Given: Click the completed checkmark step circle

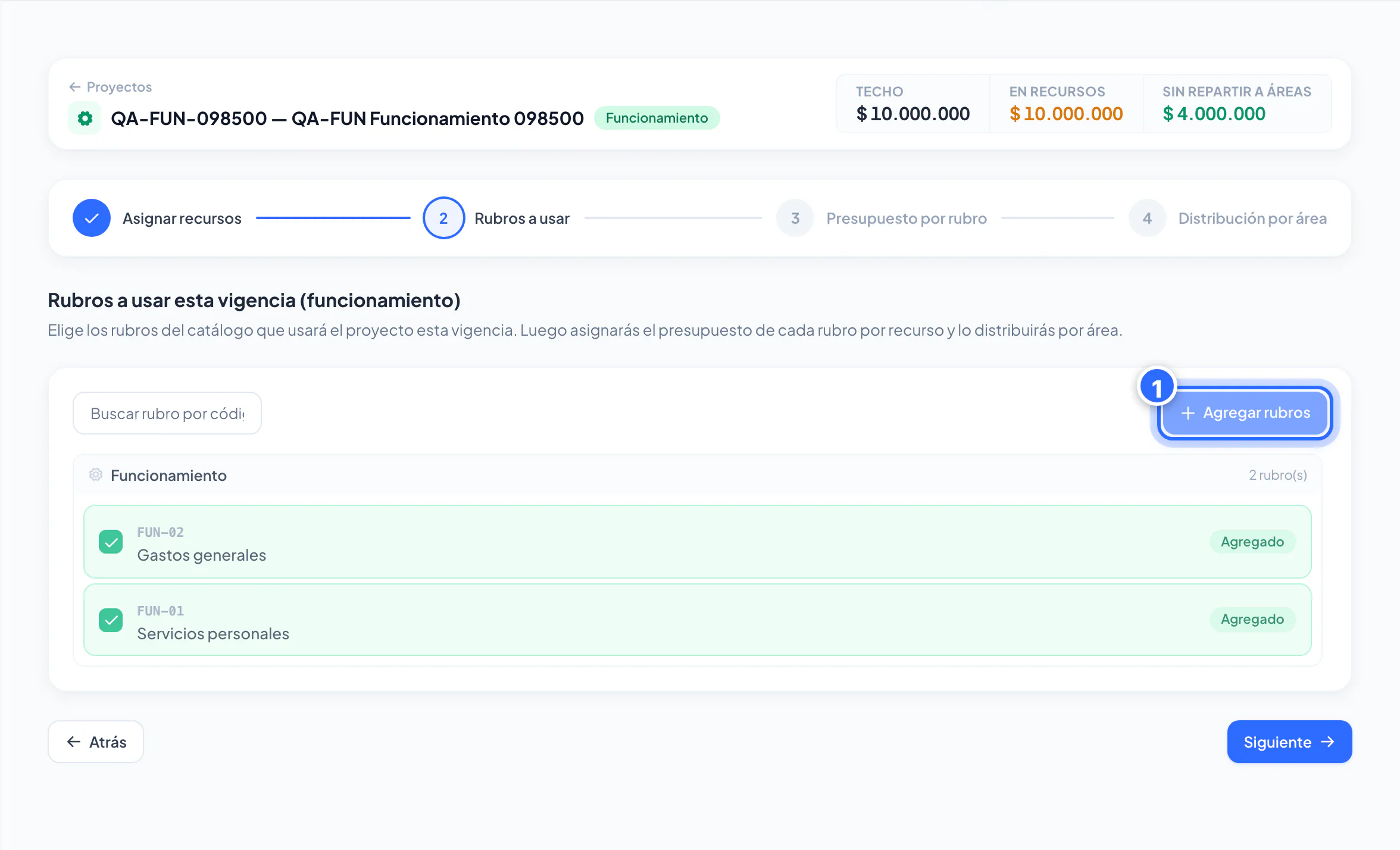Looking at the screenshot, I should click(91, 218).
